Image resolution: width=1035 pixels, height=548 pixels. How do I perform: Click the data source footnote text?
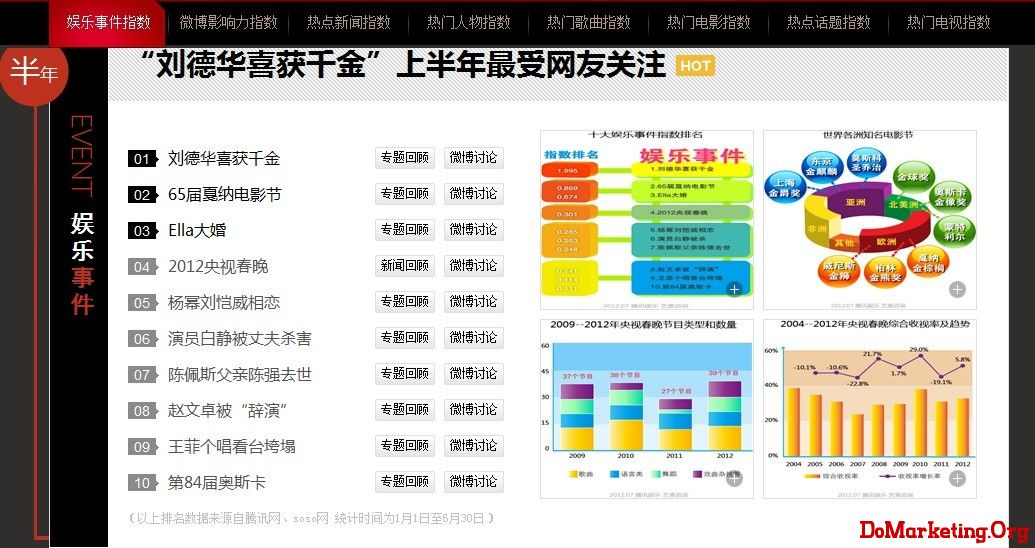(x=311, y=519)
